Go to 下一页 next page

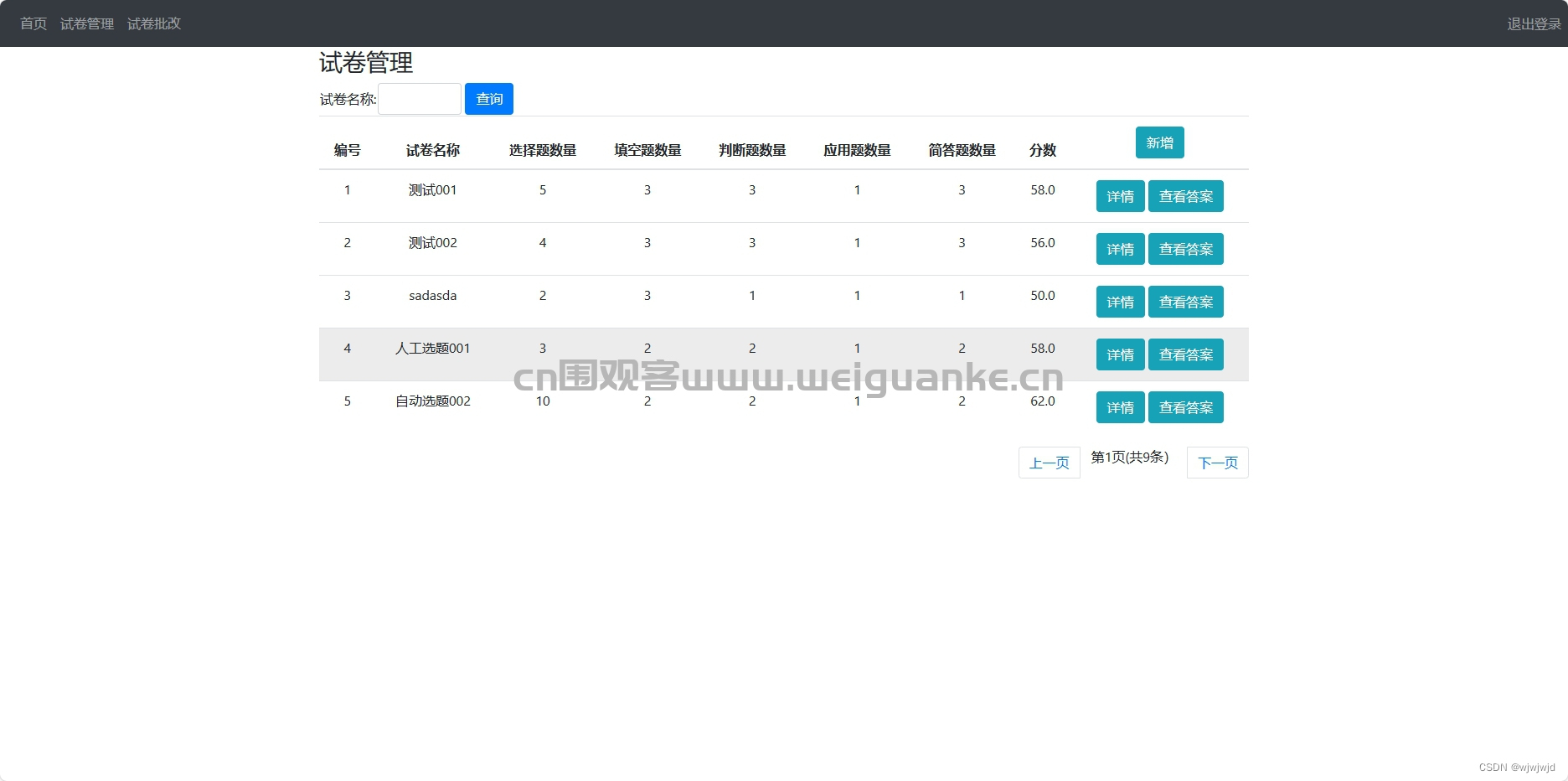pos(1218,463)
